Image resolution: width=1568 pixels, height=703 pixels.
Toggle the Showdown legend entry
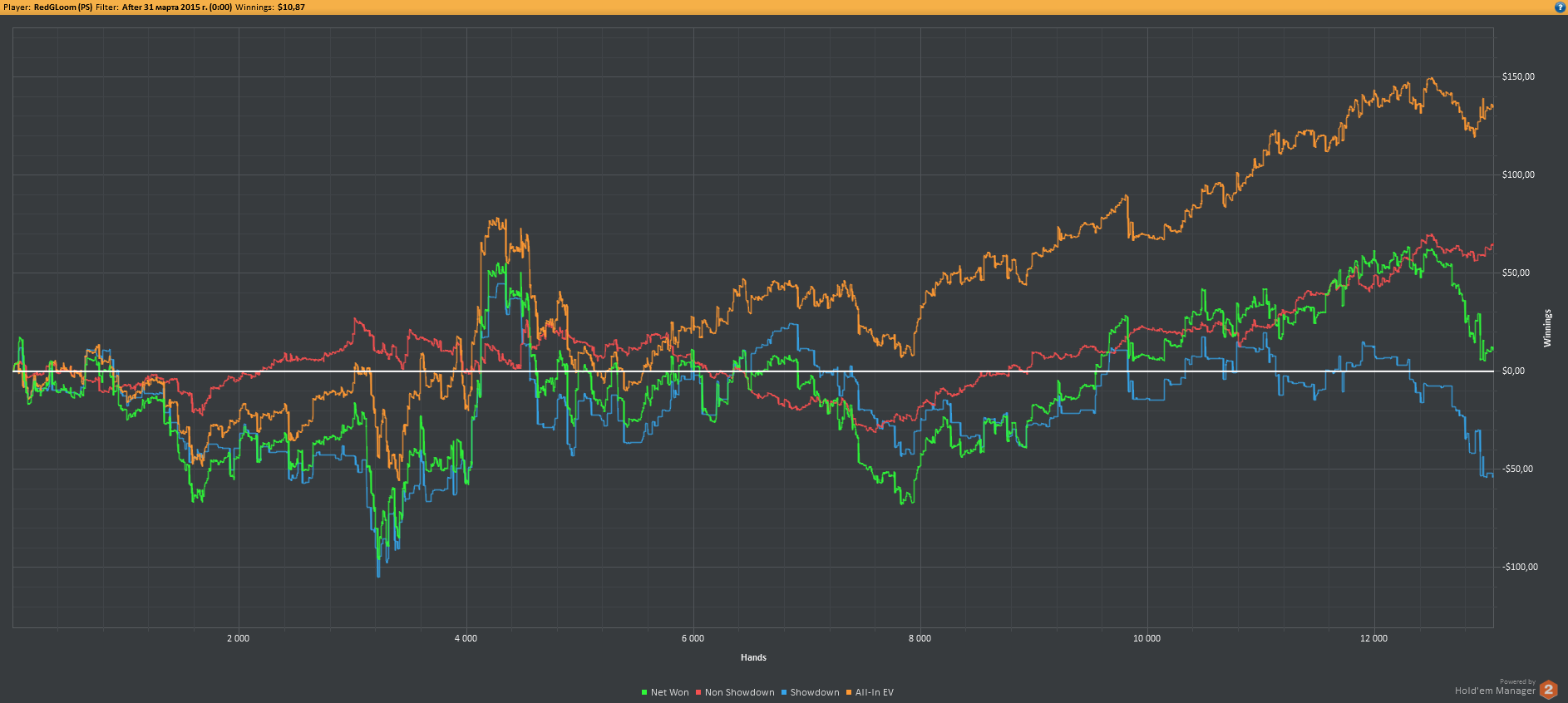coord(810,692)
